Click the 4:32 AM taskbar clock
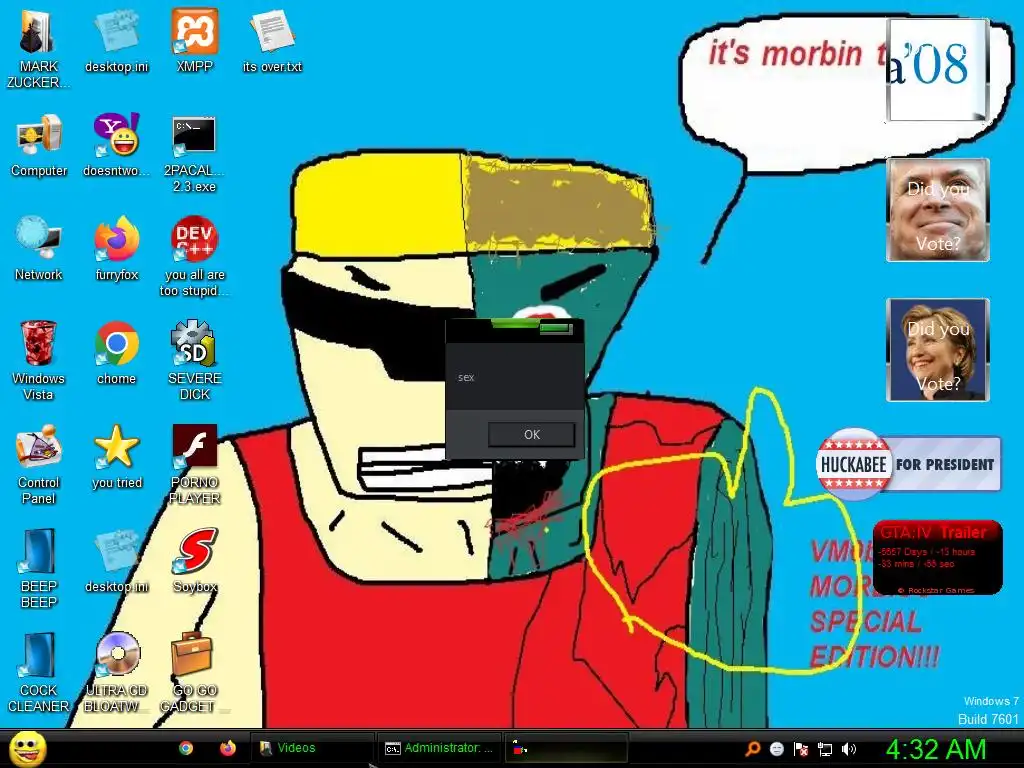This screenshot has width=1024, height=768. [x=936, y=749]
